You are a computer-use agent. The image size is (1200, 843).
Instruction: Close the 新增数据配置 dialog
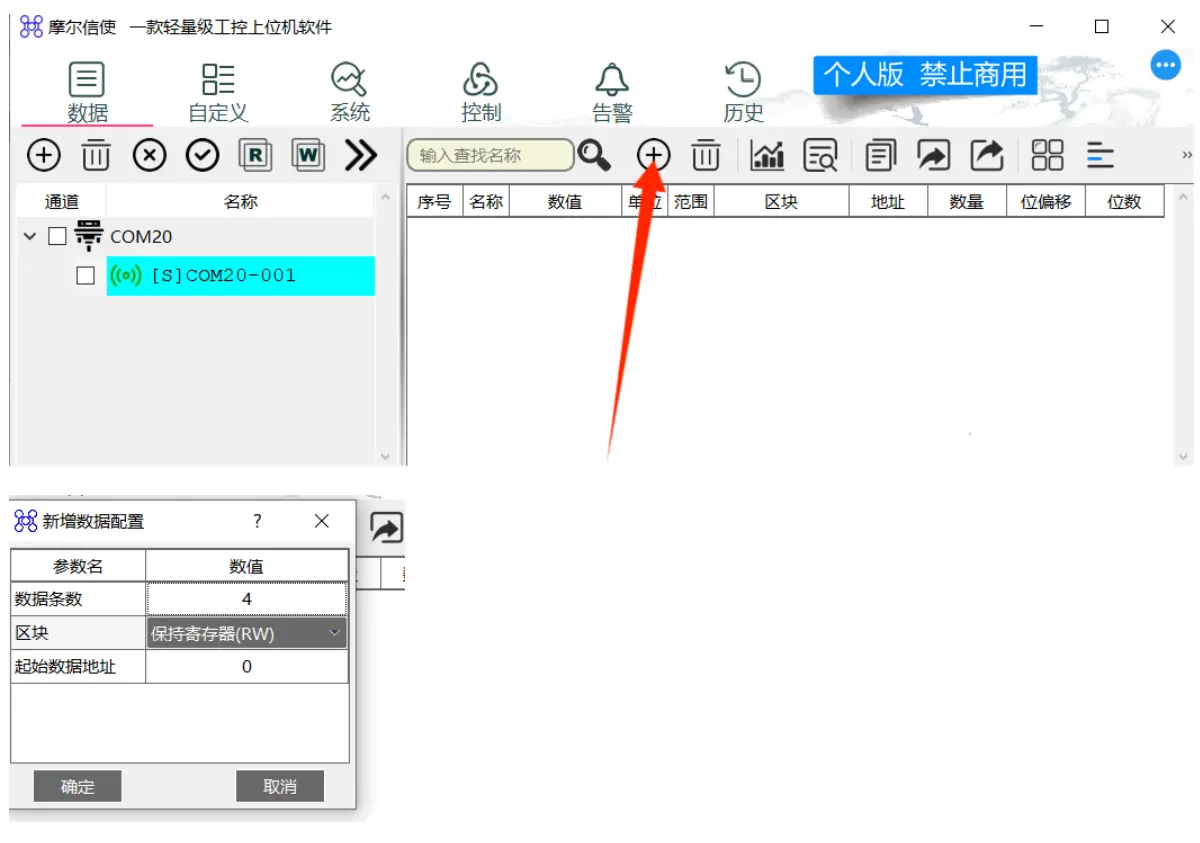[322, 521]
